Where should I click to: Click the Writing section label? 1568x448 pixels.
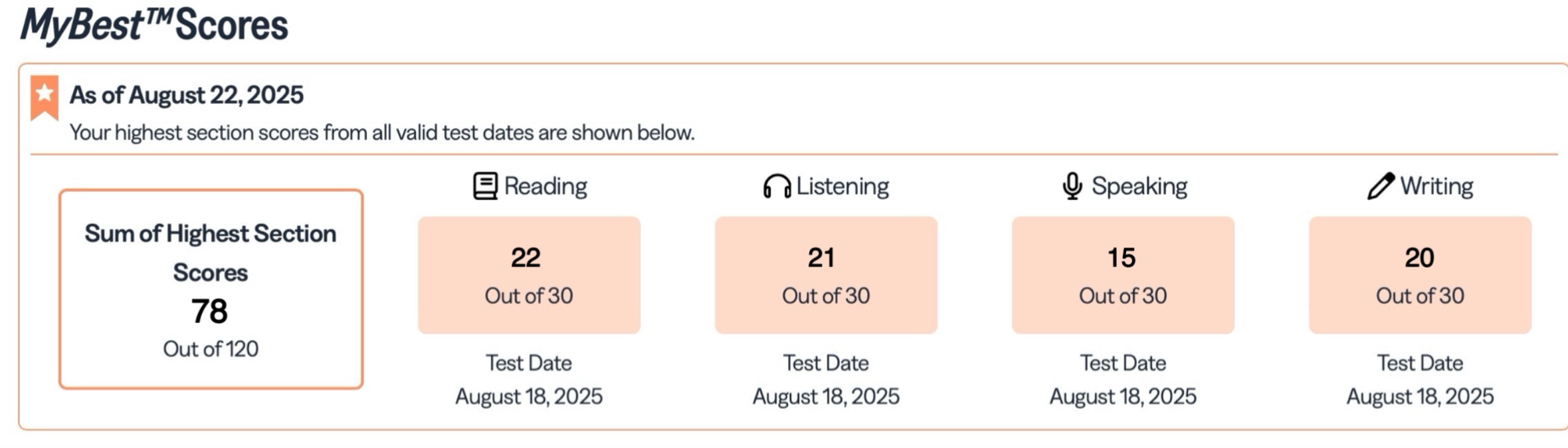(1436, 186)
